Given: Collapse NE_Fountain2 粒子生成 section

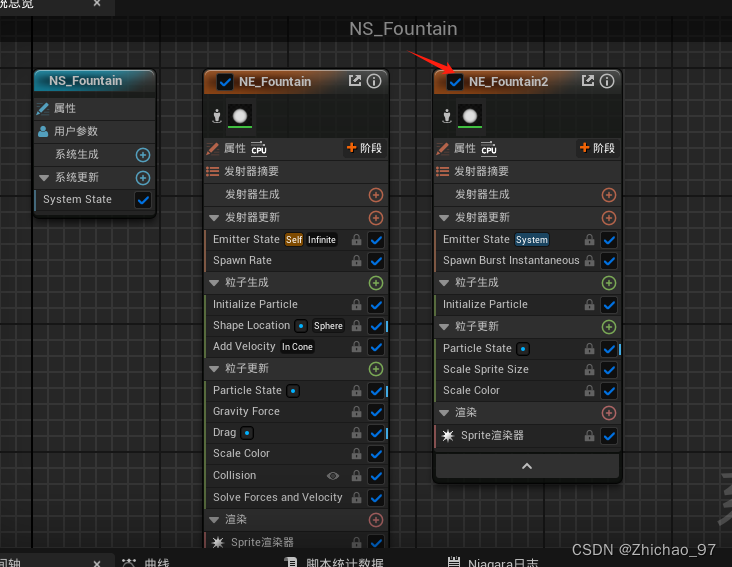Looking at the screenshot, I should (444, 283).
